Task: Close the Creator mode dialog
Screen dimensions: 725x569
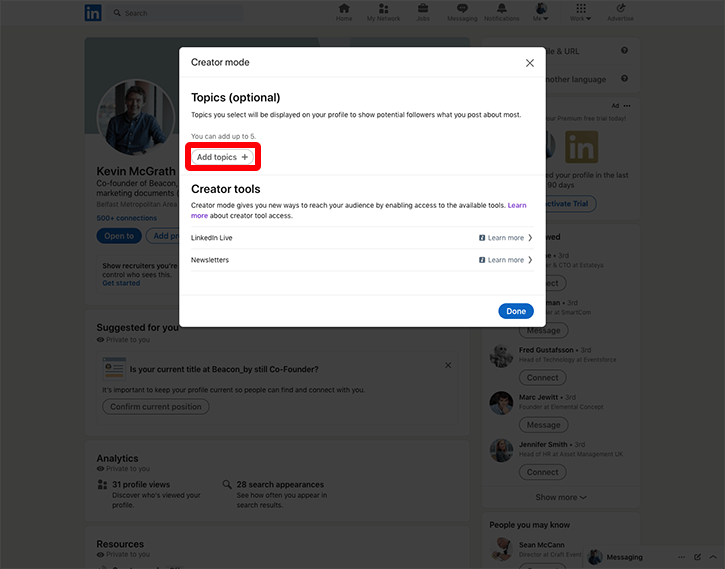Action: [530, 63]
